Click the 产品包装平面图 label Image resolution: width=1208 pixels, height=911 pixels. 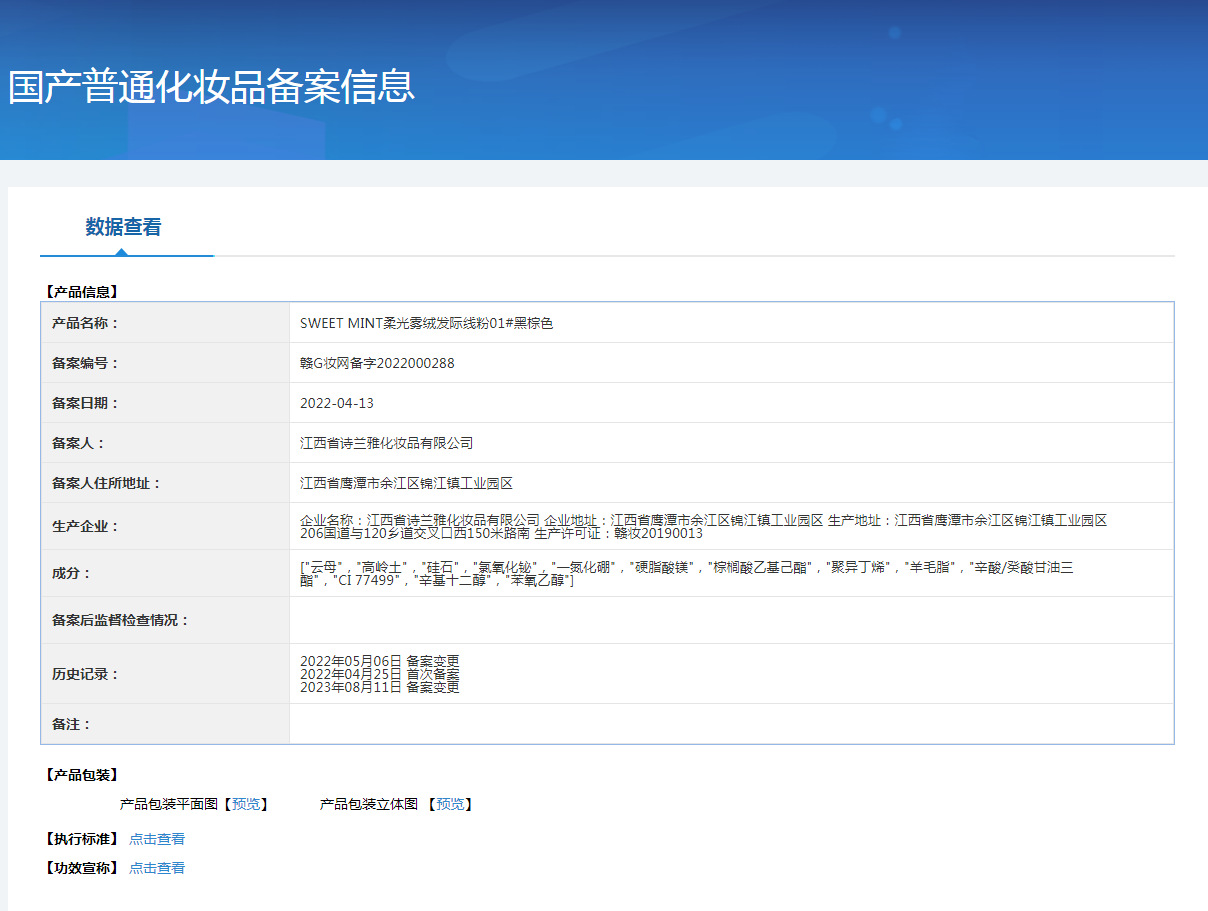tap(169, 804)
